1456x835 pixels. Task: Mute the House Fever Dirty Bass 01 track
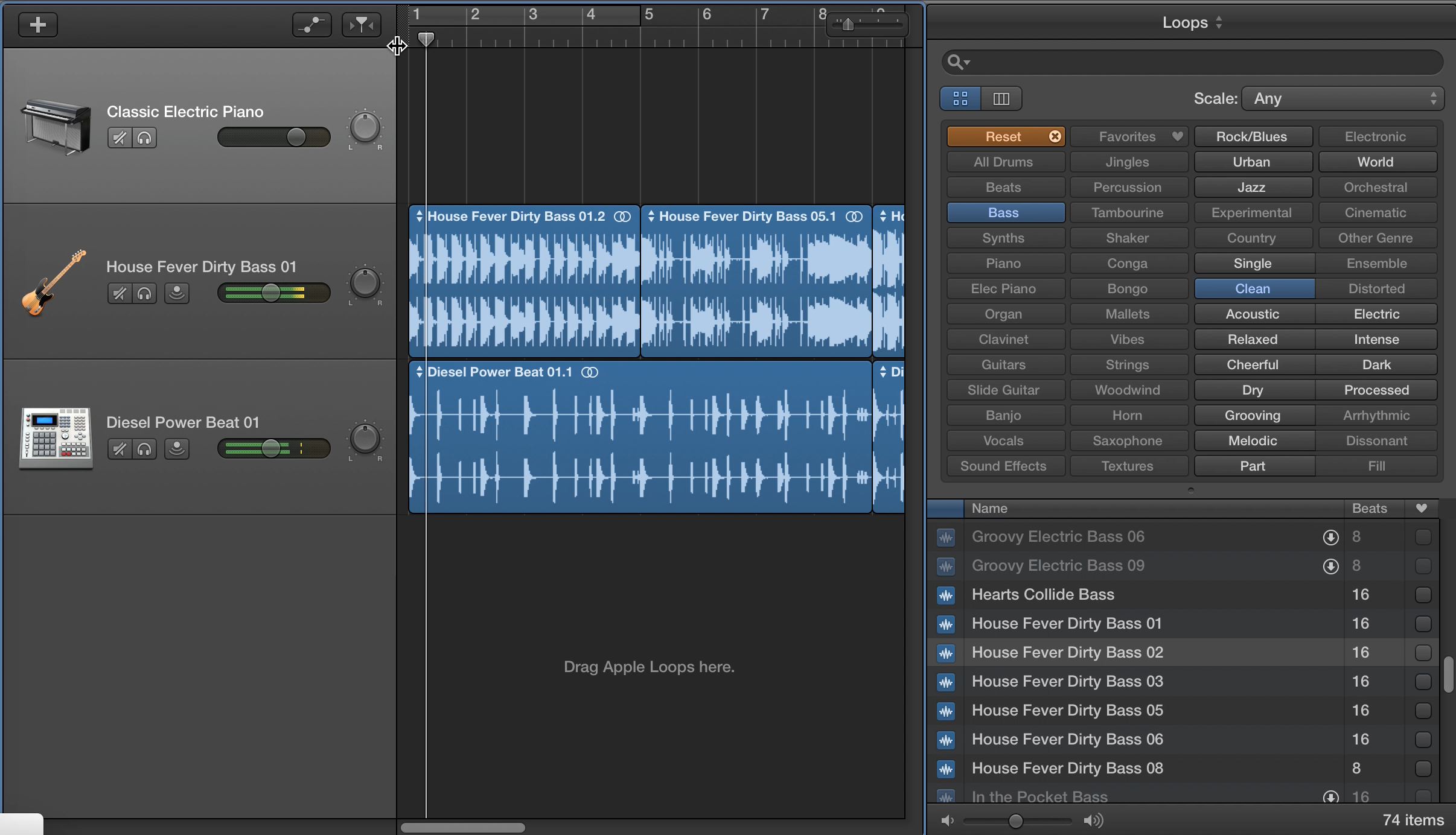pyautogui.click(x=120, y=294)
